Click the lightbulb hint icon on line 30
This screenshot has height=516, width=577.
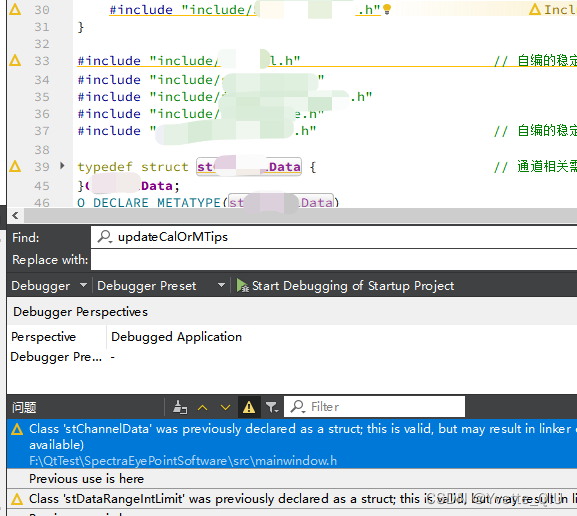click(387, 9)
